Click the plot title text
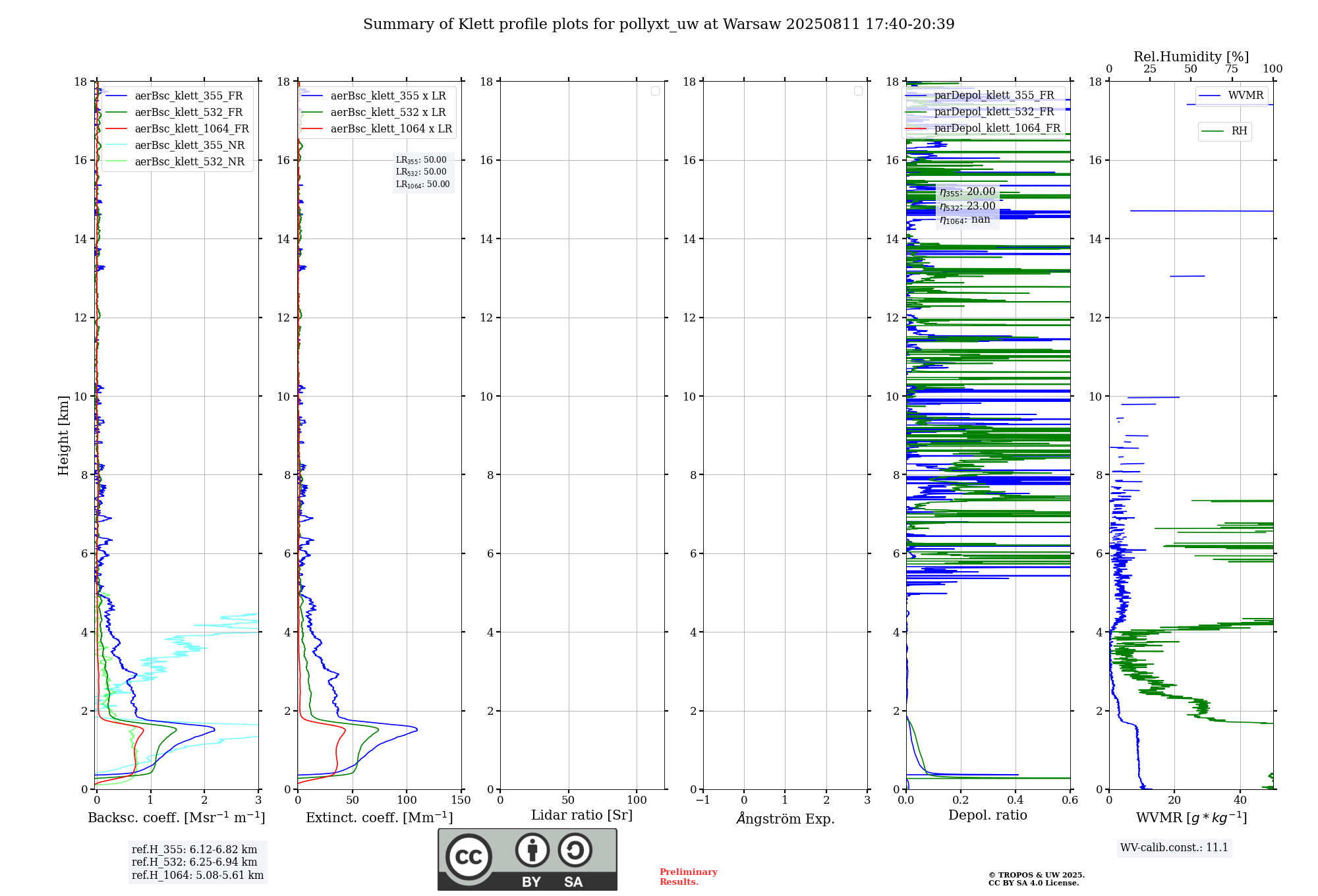The image size is (1318, 896). pos(658,24)
